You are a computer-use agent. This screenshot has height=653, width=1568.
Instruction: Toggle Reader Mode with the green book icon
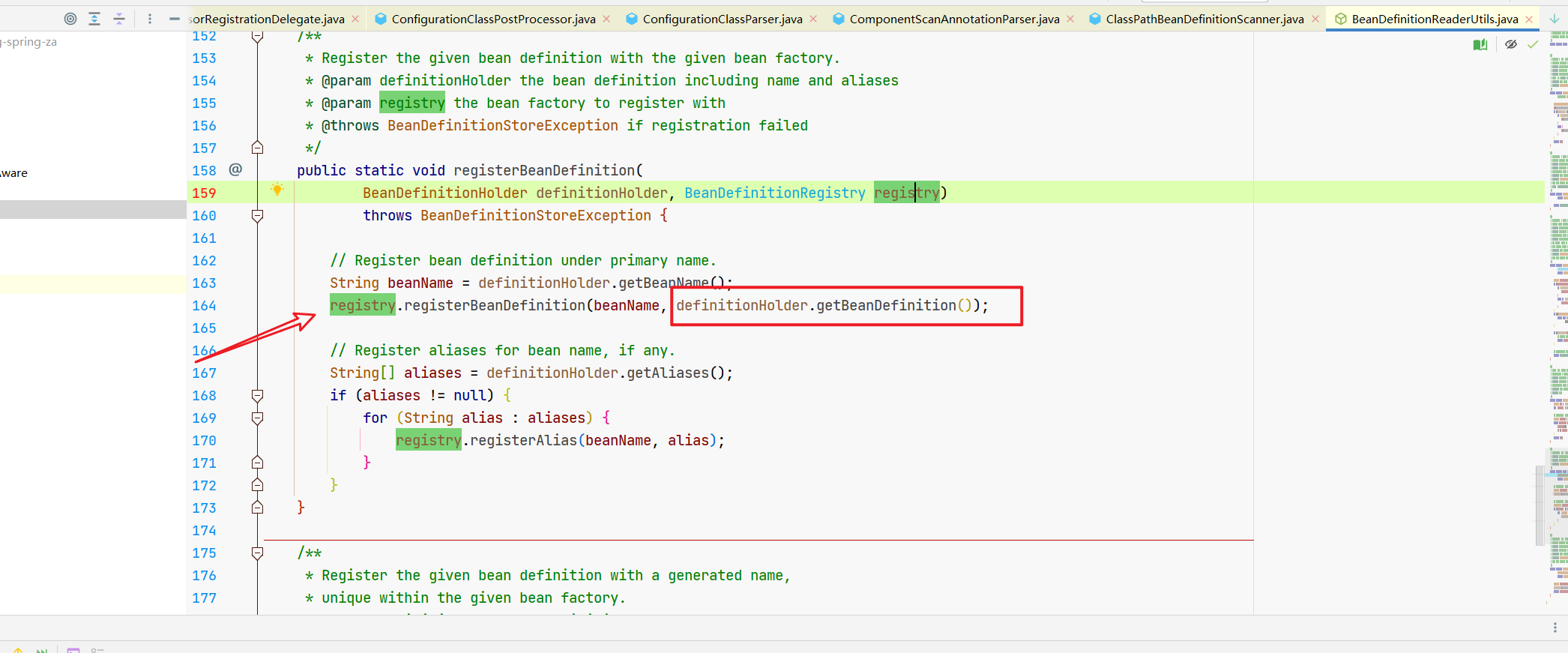pos(1480,45)
